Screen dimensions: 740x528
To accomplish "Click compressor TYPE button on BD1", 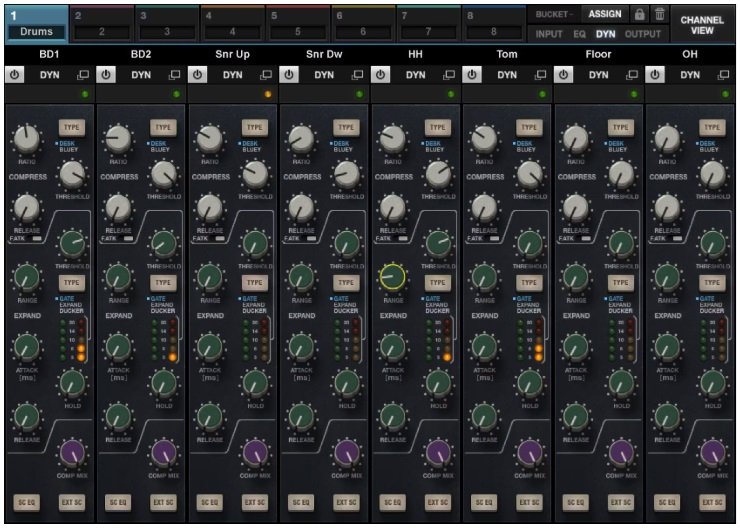I will 71,127.
